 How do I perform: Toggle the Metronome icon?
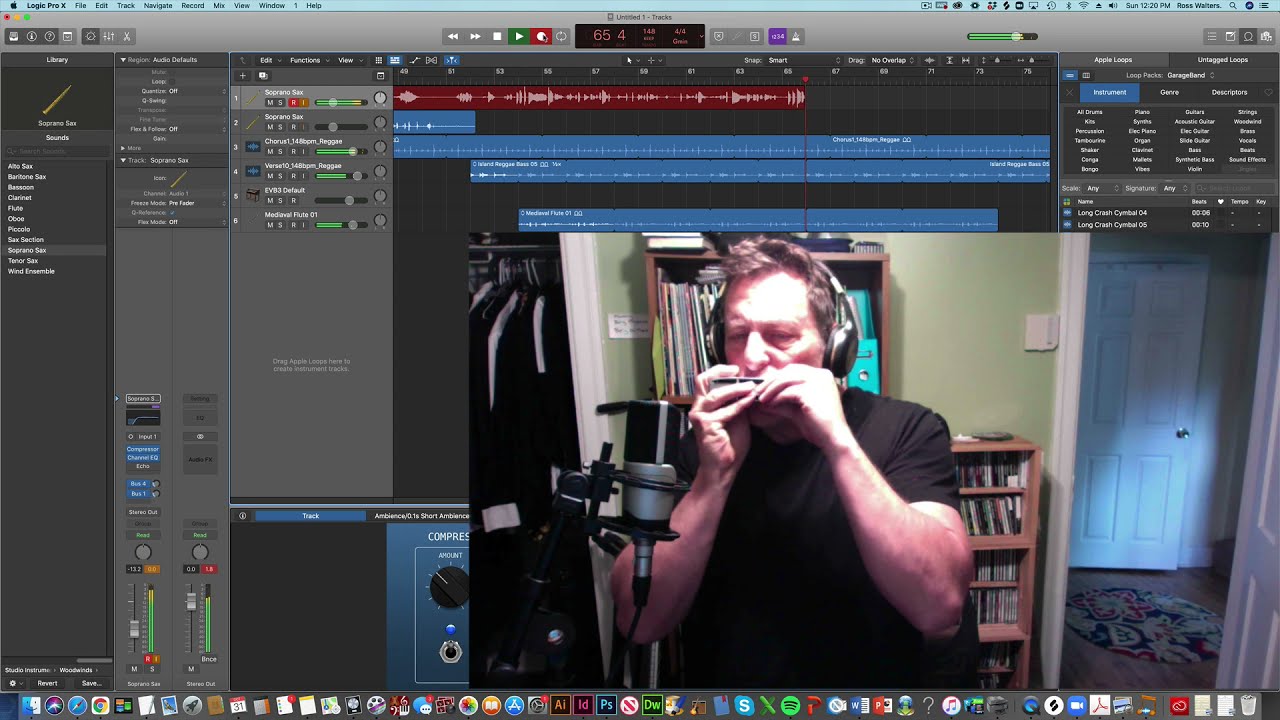click(796, 36)
